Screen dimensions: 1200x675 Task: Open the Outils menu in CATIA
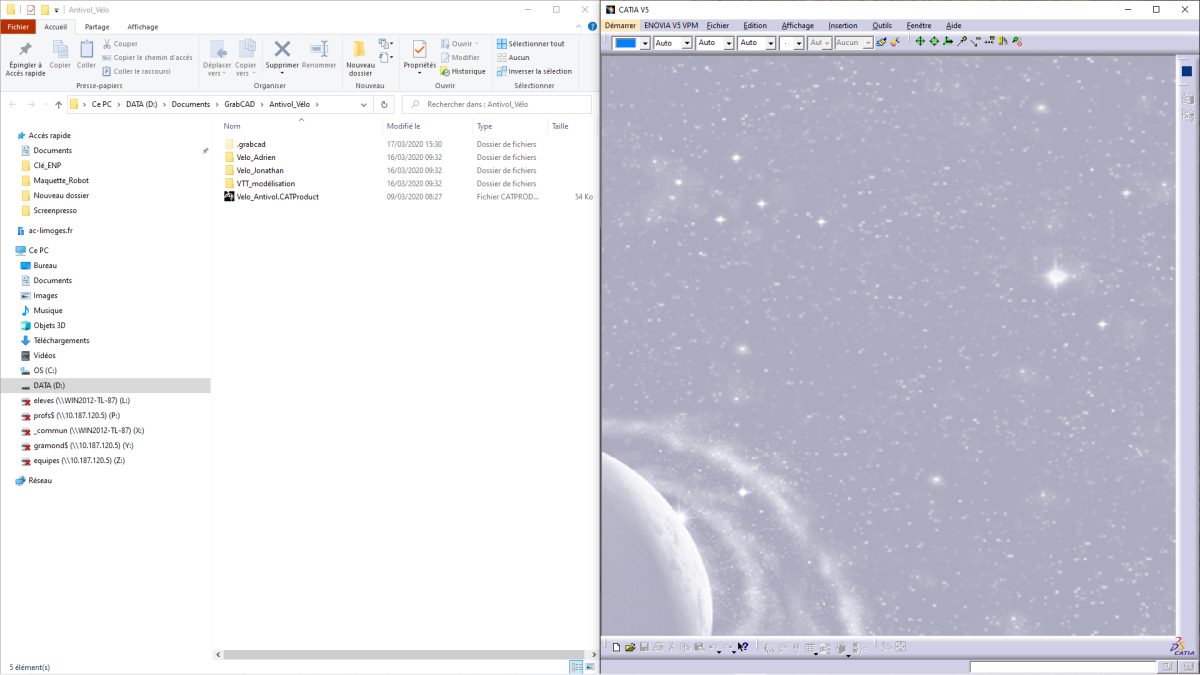click(x=881, y=25)
